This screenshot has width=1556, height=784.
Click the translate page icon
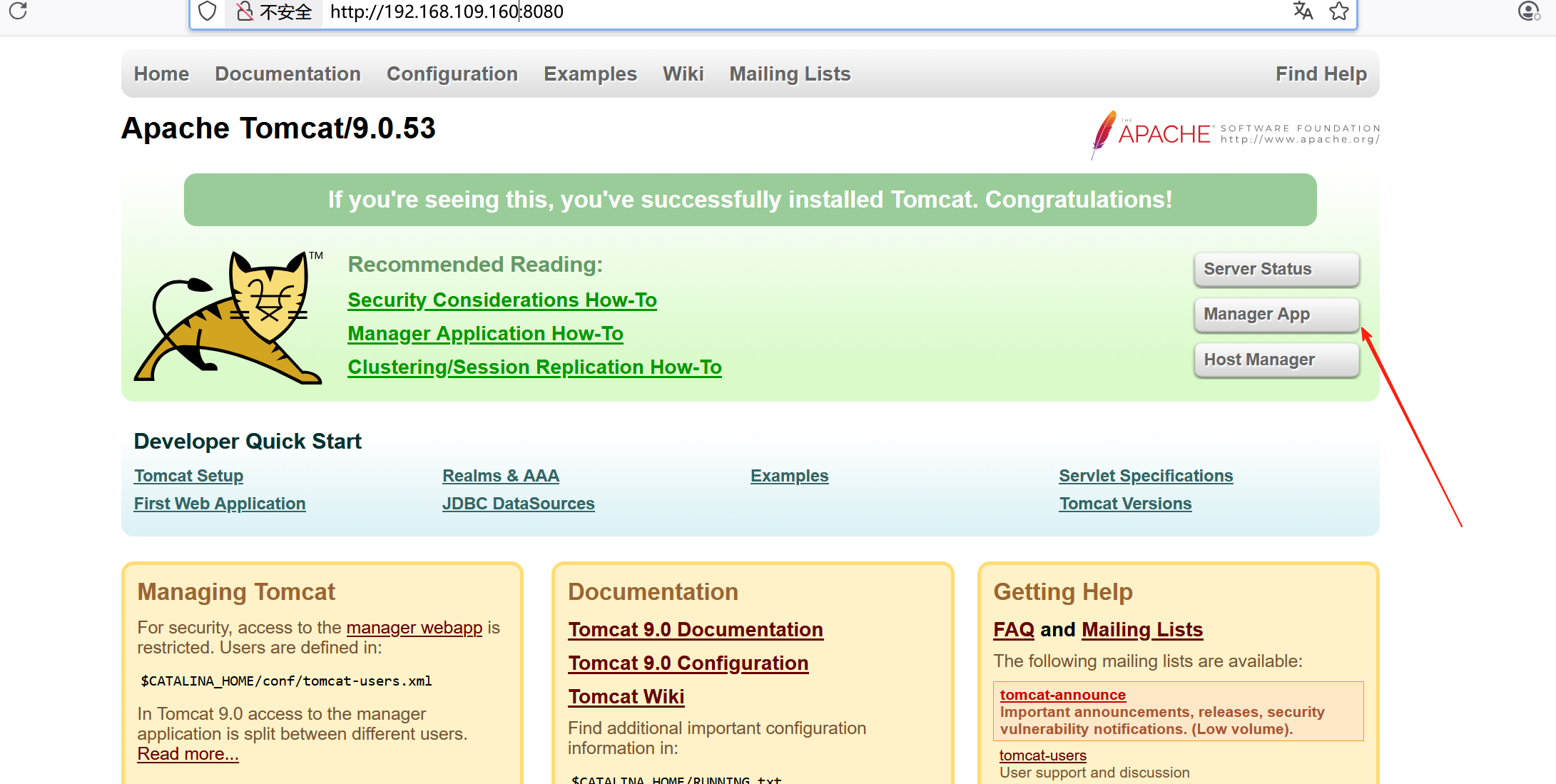tap(1303, 11)
